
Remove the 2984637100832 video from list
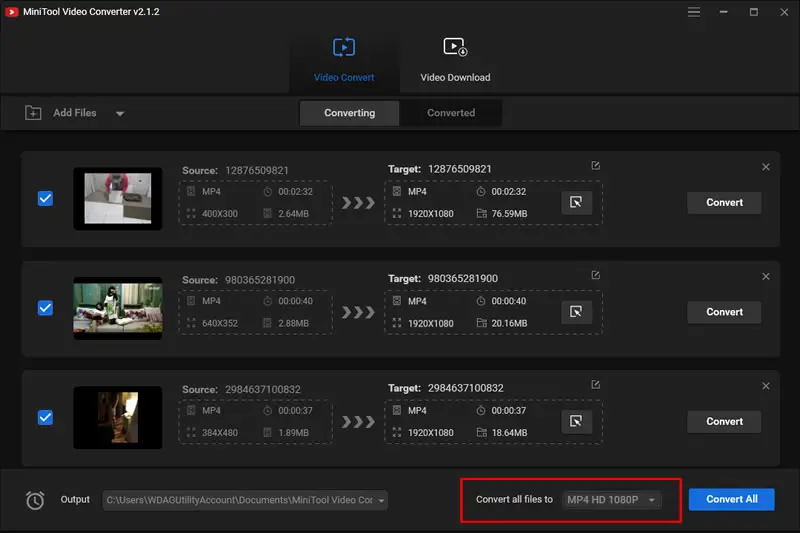[x=766, y=386]
